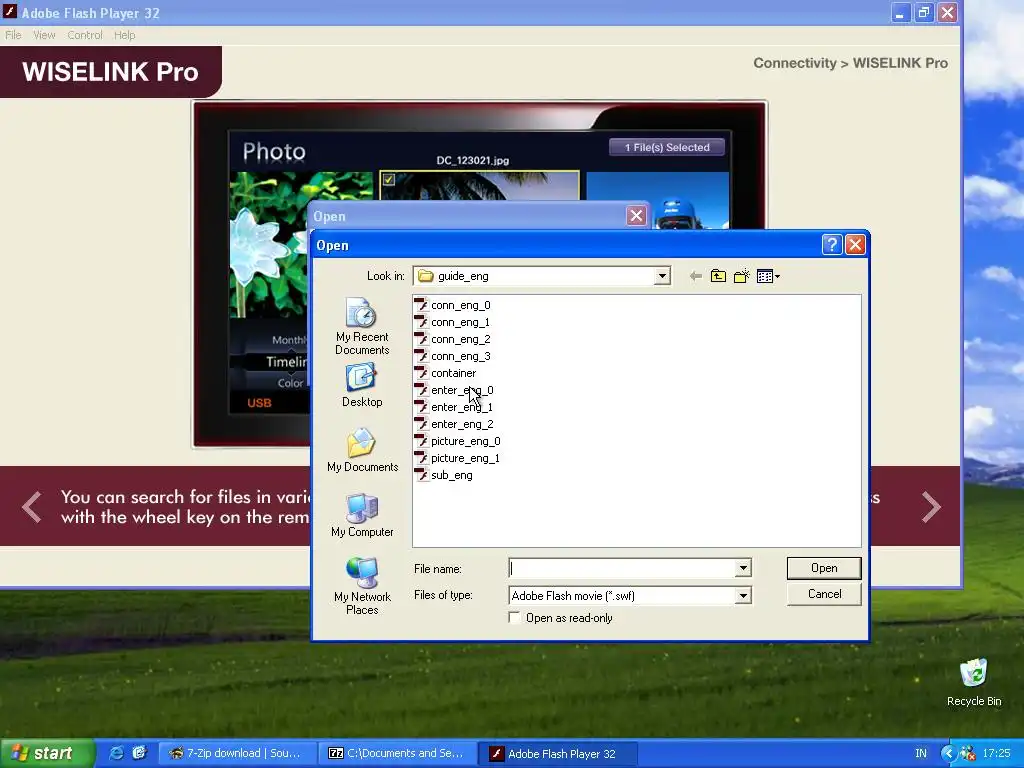Select the Desktop places shortcut
The width and height of the screenshot is (1024, 768).
(362, 386)
